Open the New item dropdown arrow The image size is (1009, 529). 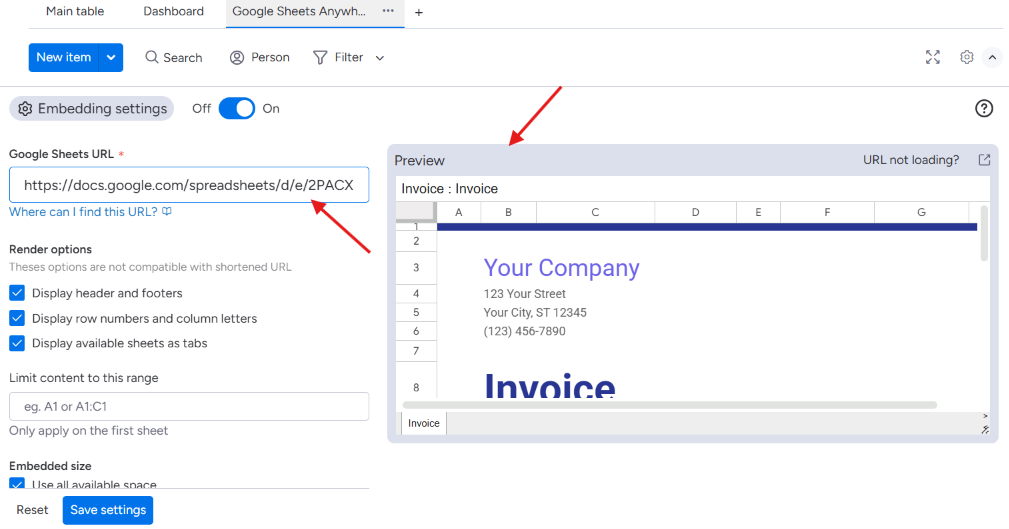tap(111, 57)
